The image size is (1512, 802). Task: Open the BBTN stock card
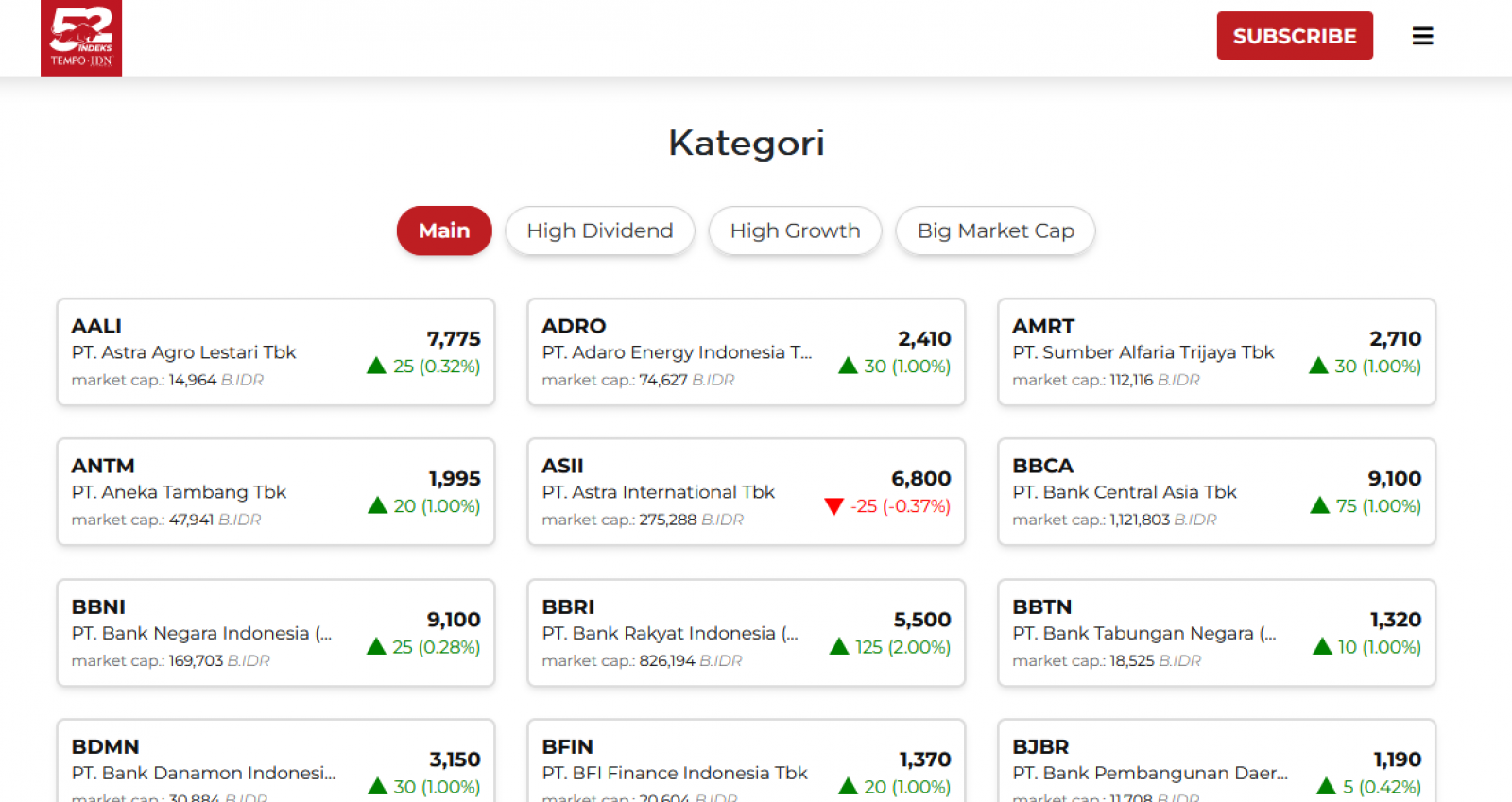[x=1217, y=633]
